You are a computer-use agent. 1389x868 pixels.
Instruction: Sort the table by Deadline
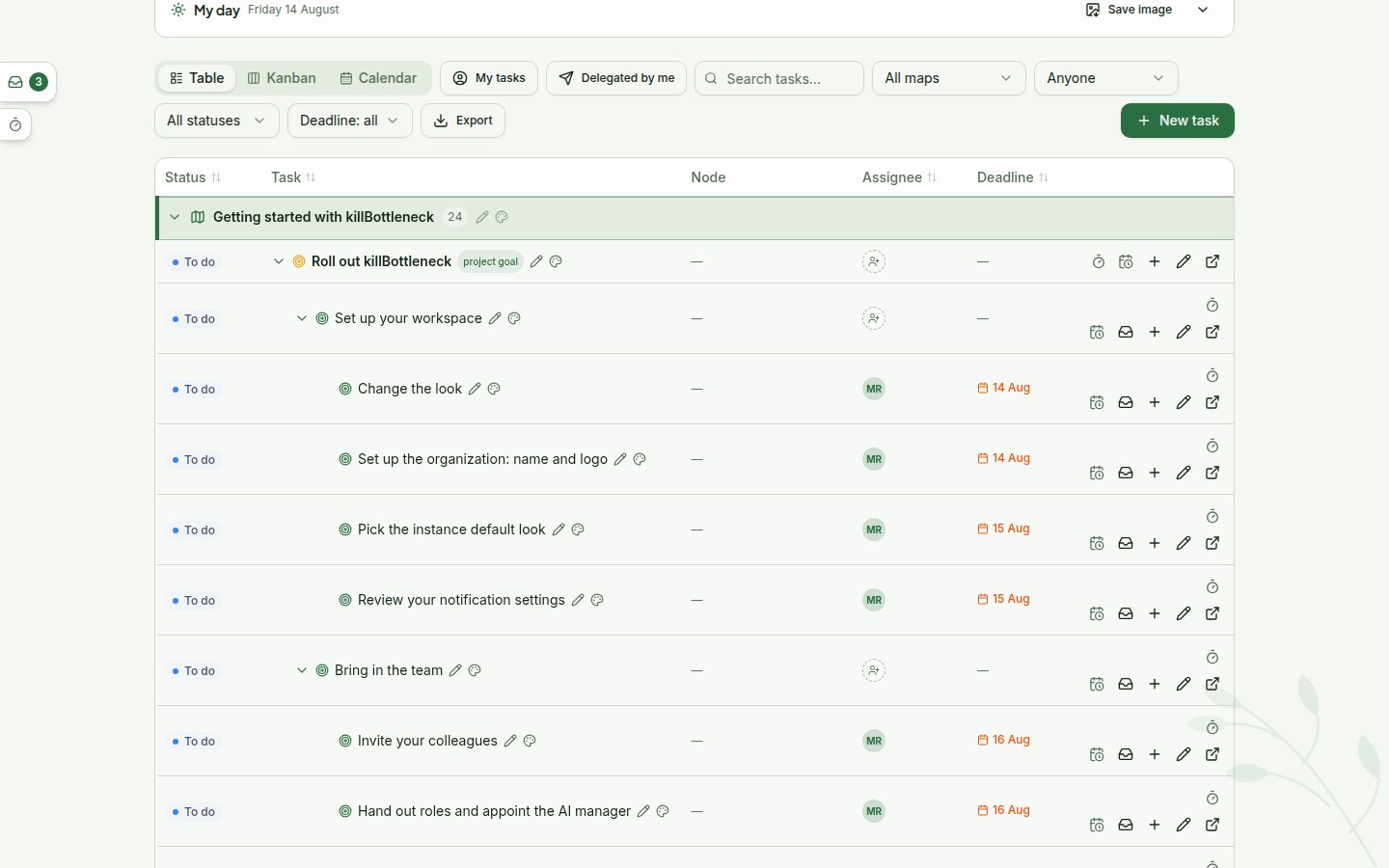tap(1013, 177)
